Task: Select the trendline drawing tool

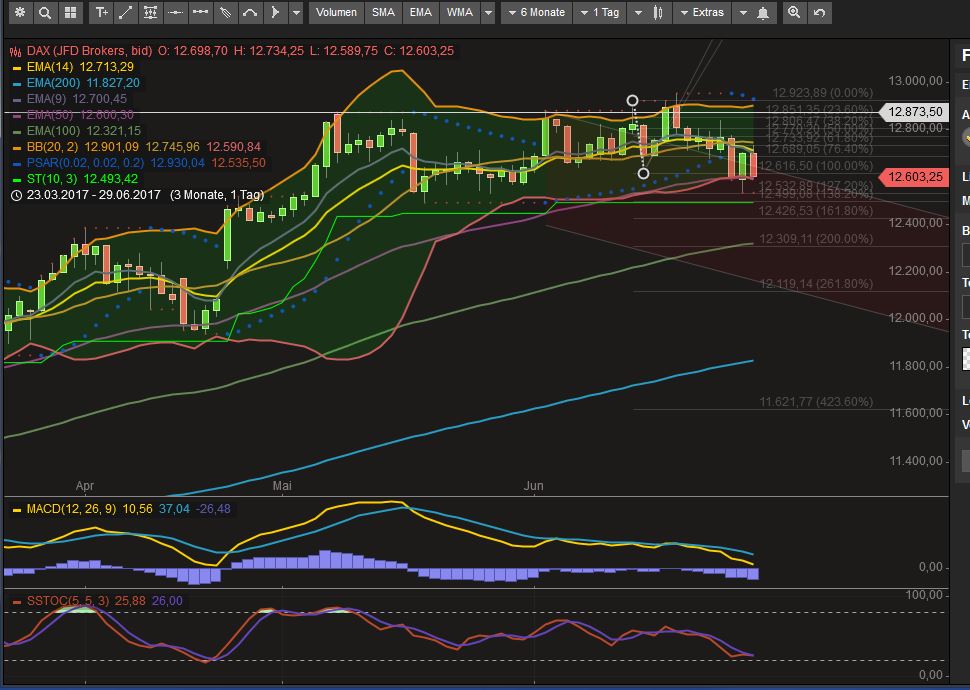Action: pos(125,14)
